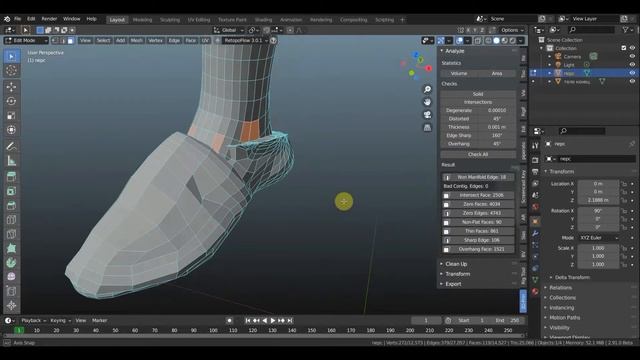Select the Transform tool
The width and height of the screenshot is (640, 360).
pos(11,130)
